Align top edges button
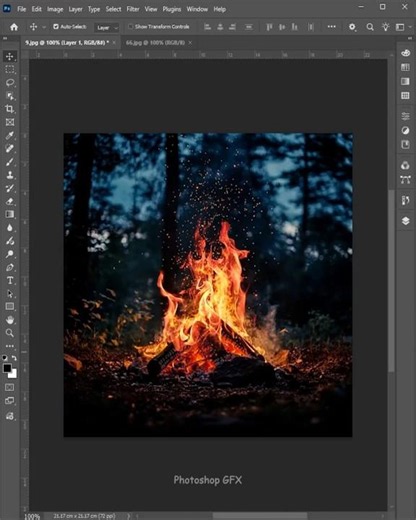 pyautogui.click(x=269, y=27)
